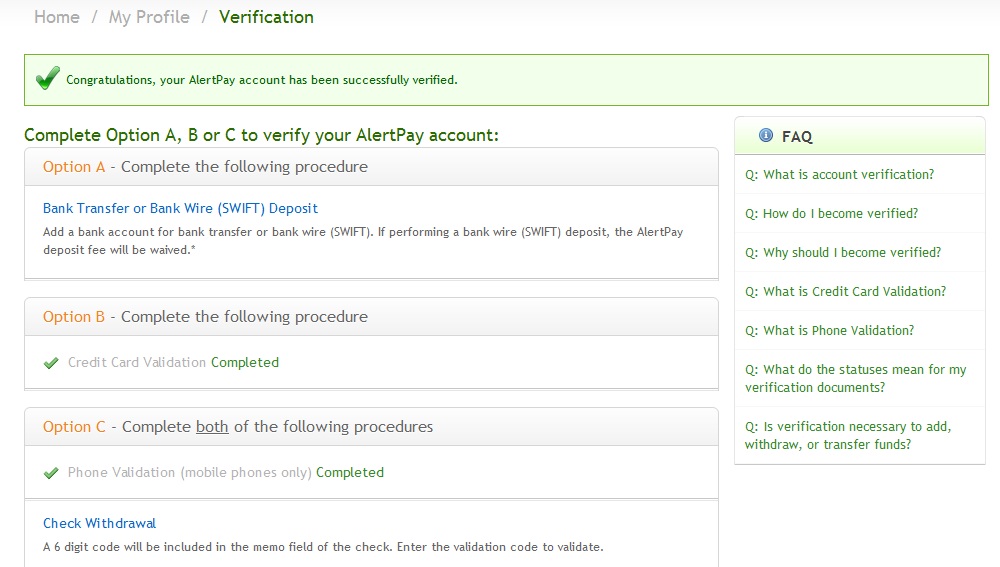Open FAQ about verification document statuses
The width and height of the screenshot is (1000, 567).
click(855, 378)
